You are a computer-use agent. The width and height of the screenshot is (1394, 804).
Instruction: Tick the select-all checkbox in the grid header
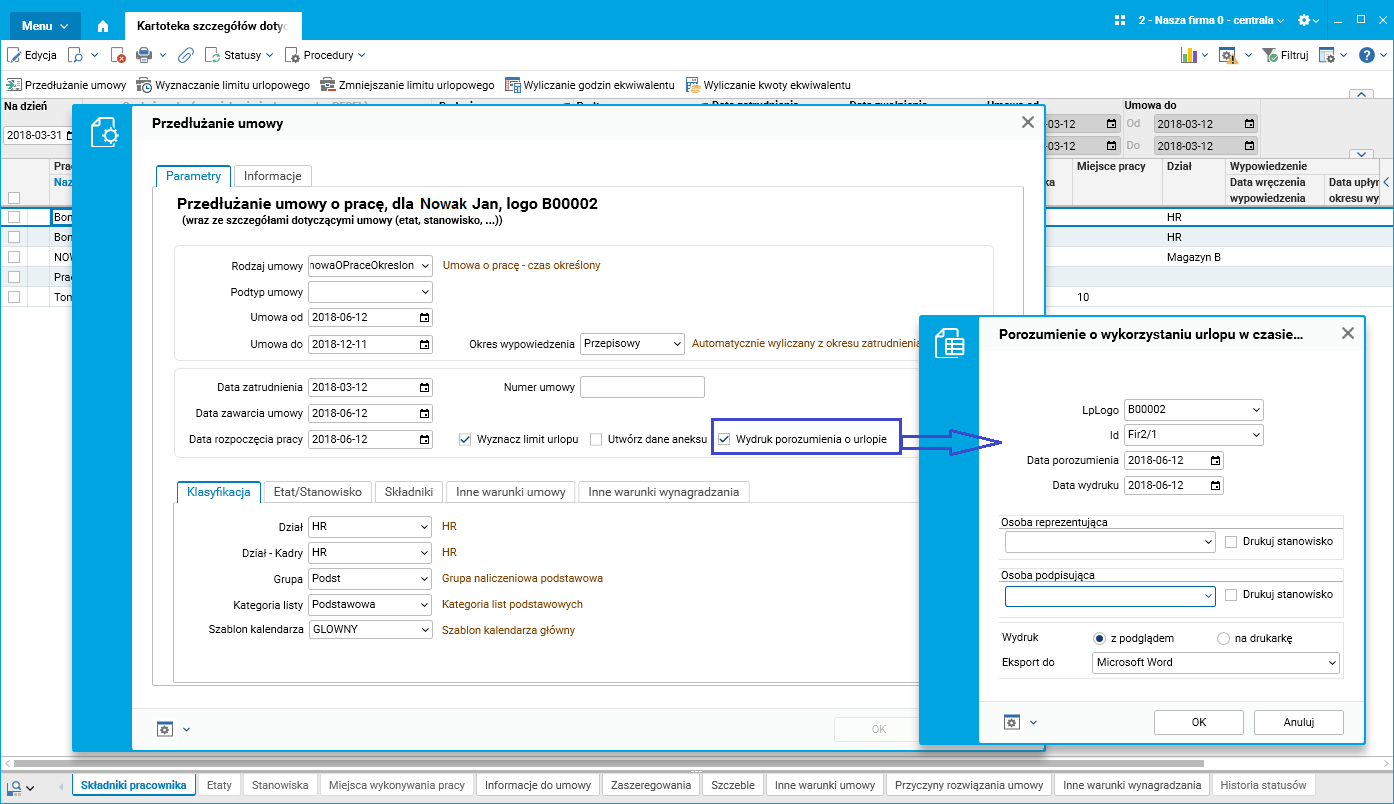(x=14, y=198)
